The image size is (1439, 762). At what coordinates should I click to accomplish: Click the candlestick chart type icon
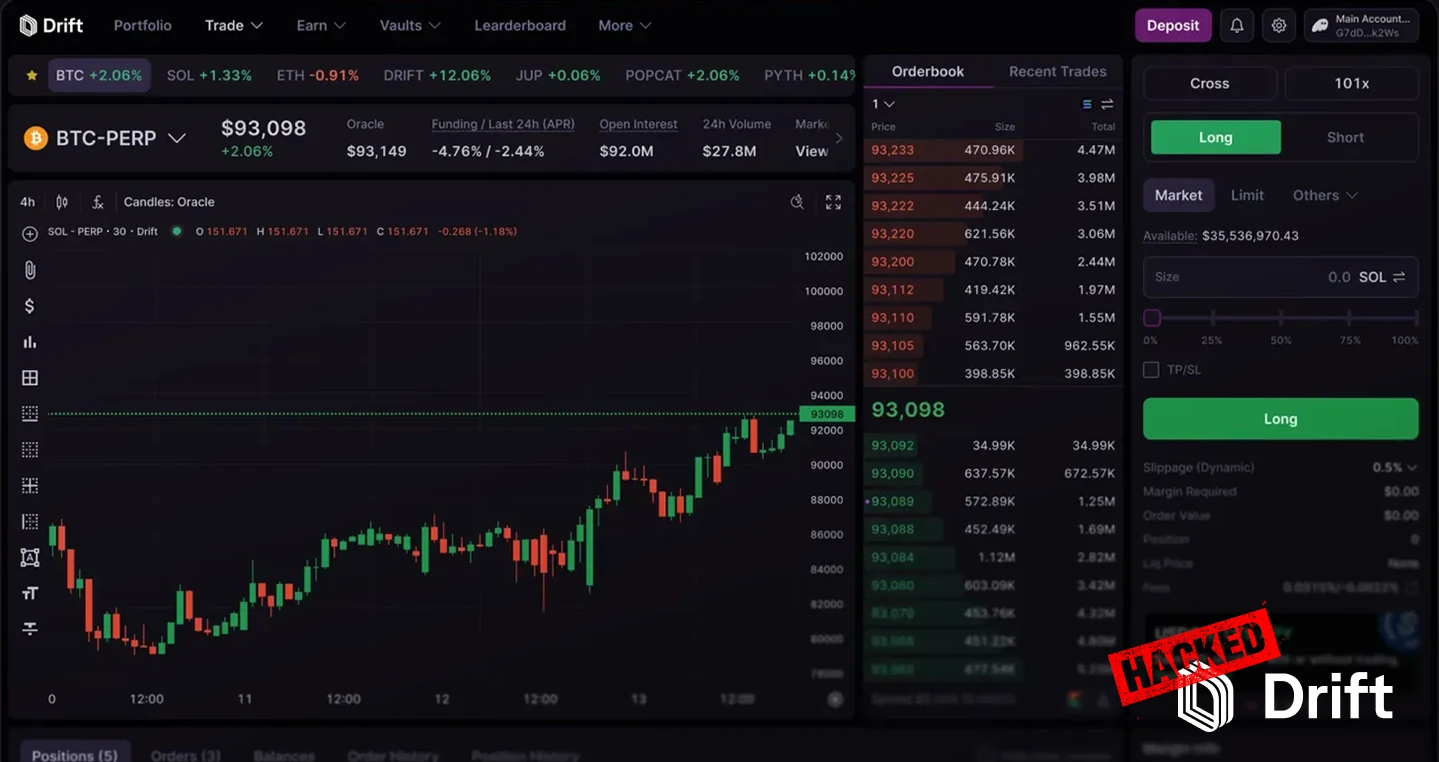click(x=62, y=202)
